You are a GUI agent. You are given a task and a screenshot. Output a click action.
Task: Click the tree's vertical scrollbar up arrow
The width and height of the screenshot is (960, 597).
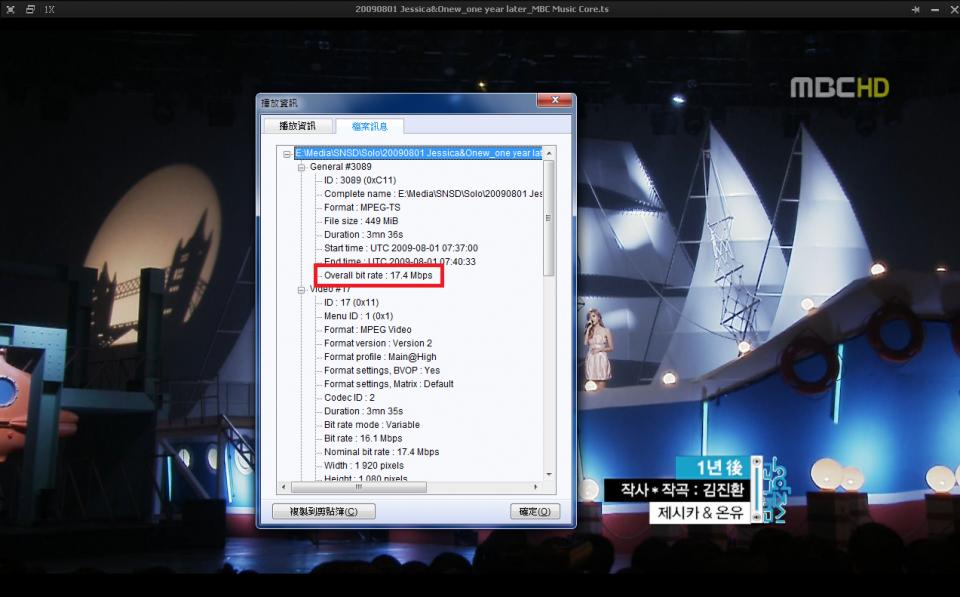click(x=549, y=153)
